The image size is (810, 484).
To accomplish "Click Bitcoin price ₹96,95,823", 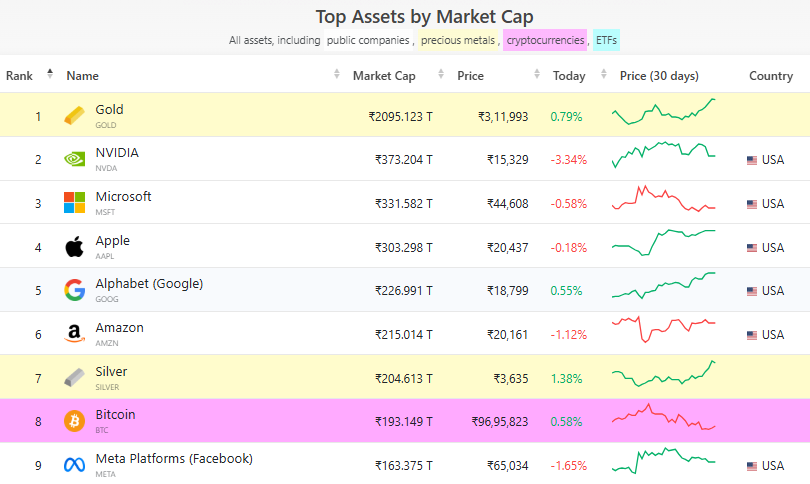I will click(x=500, y=422).
